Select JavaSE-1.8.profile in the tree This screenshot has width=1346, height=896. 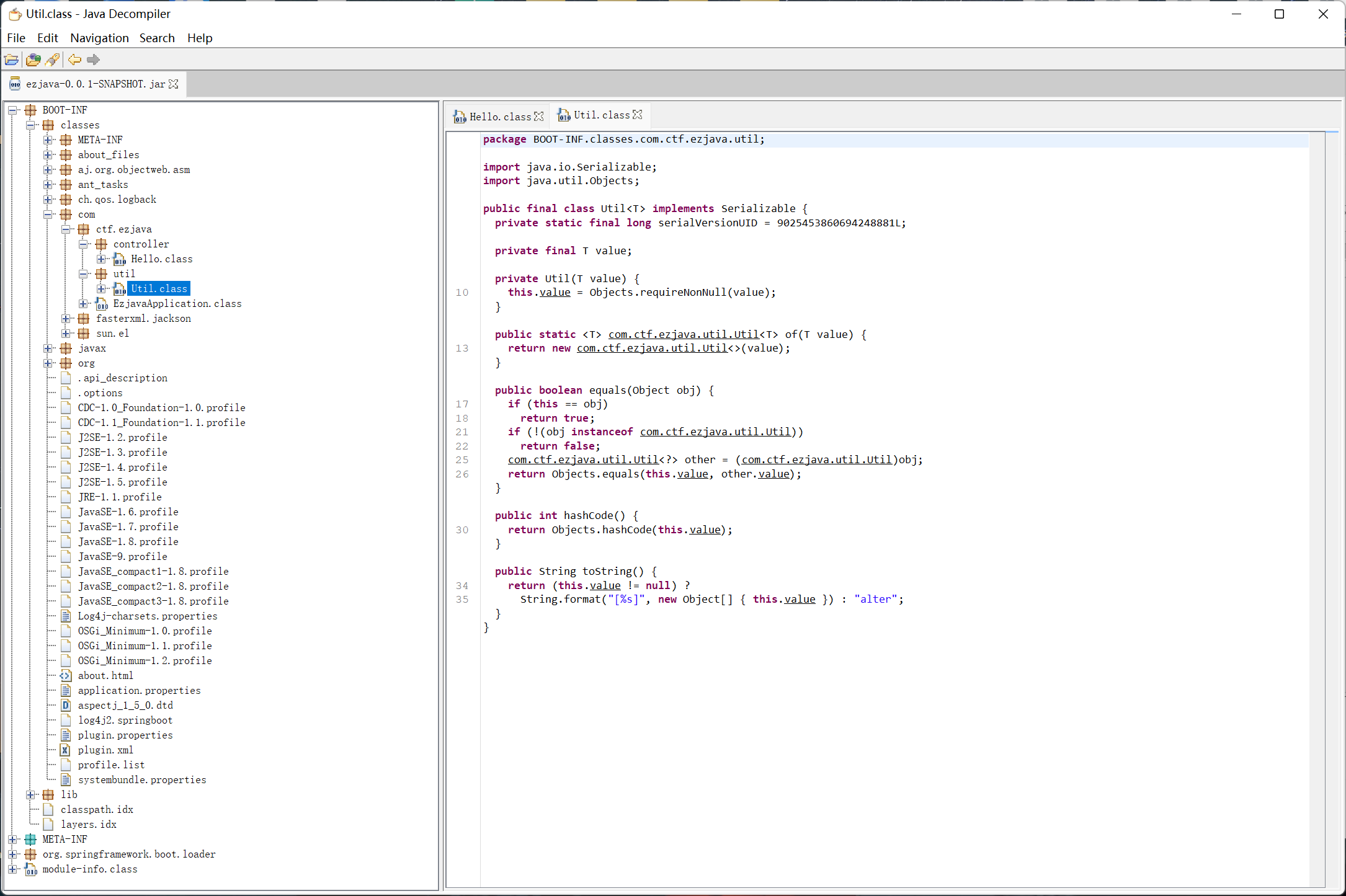tap(128, 542)
